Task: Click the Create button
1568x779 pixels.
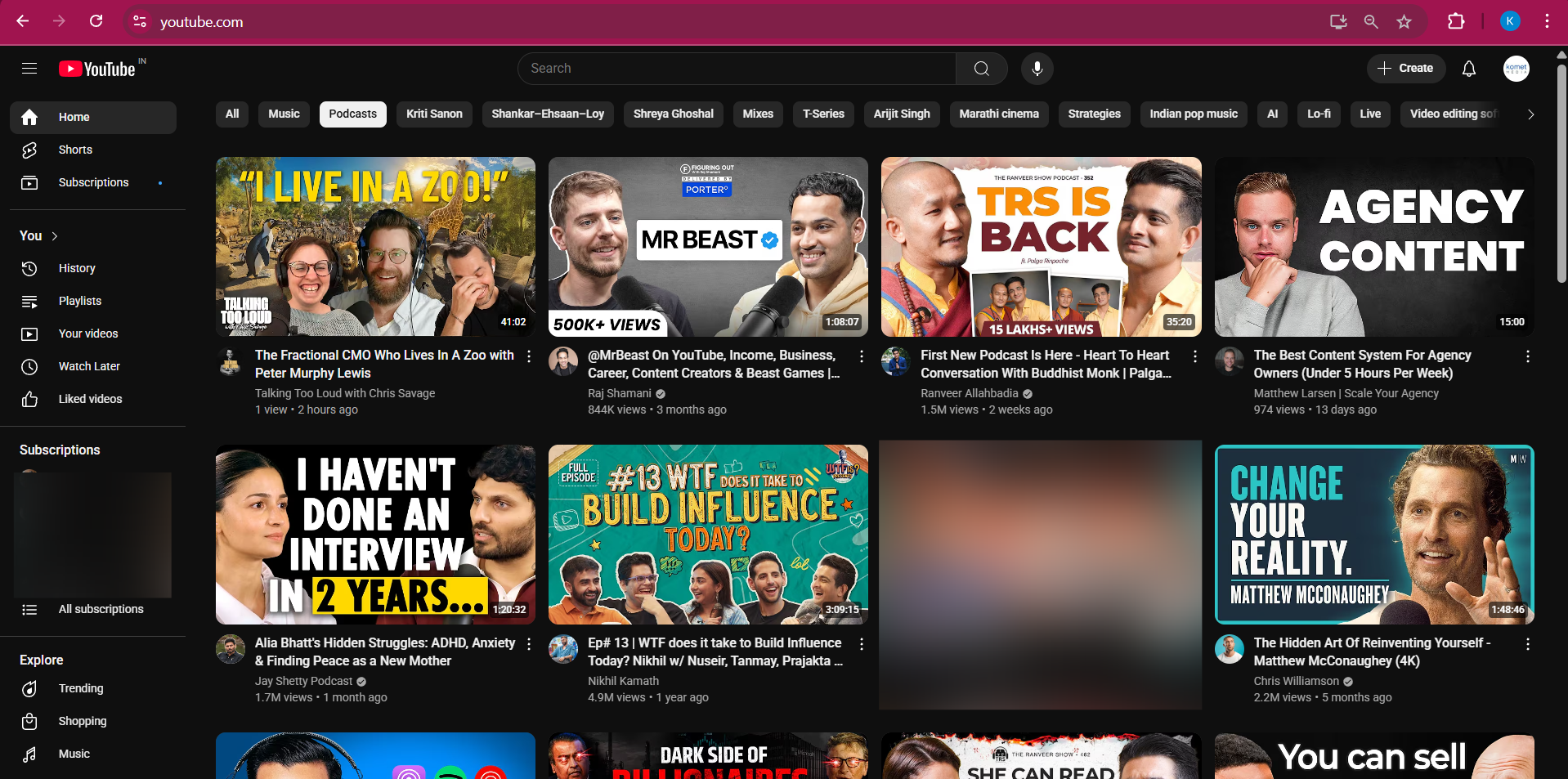Action: (1405, 69)
